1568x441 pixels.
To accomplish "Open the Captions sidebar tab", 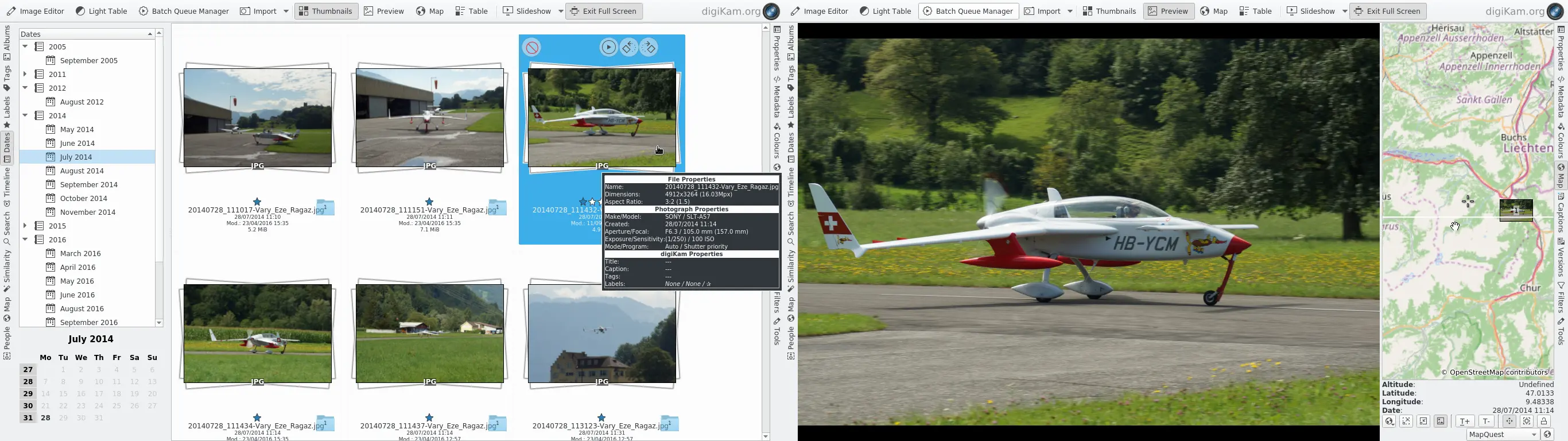I will pyautogui.click(x=1561, y=213).
